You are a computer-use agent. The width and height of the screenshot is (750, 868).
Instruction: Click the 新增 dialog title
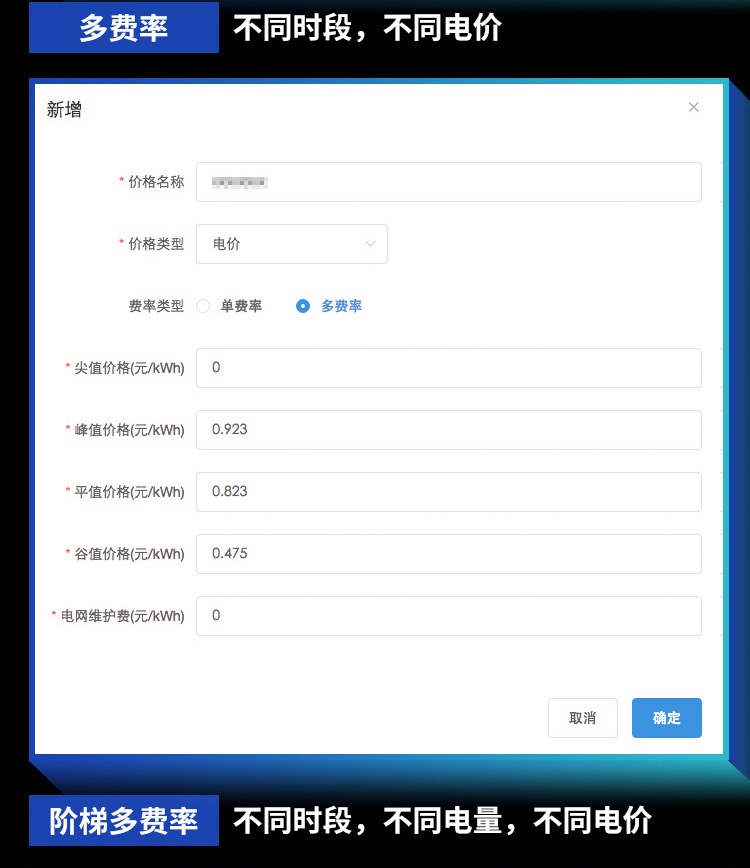pos(64,110)
